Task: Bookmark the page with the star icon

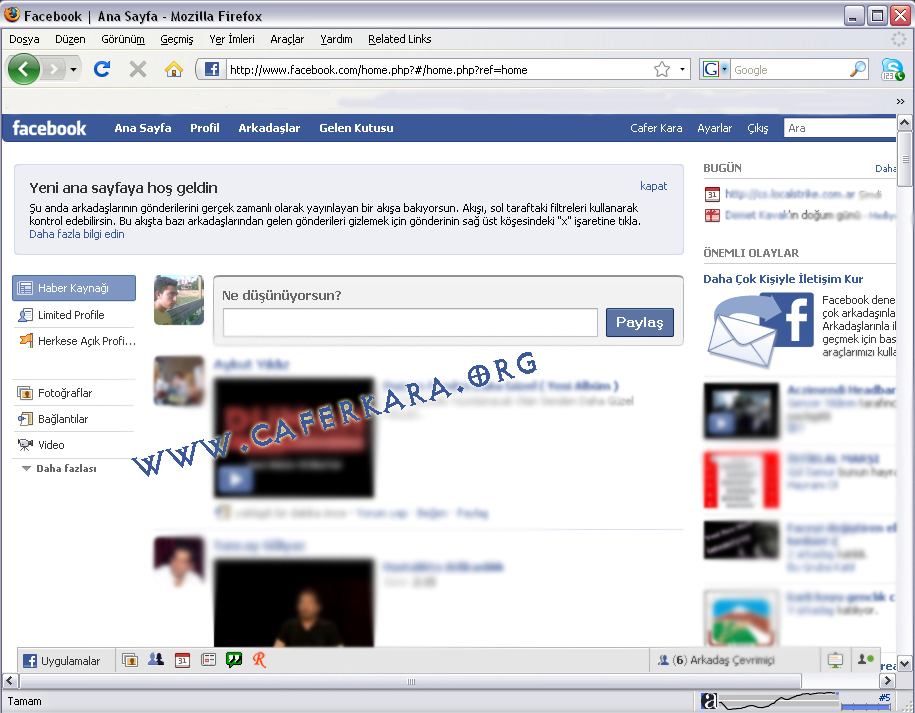Action: coord(662,69)
